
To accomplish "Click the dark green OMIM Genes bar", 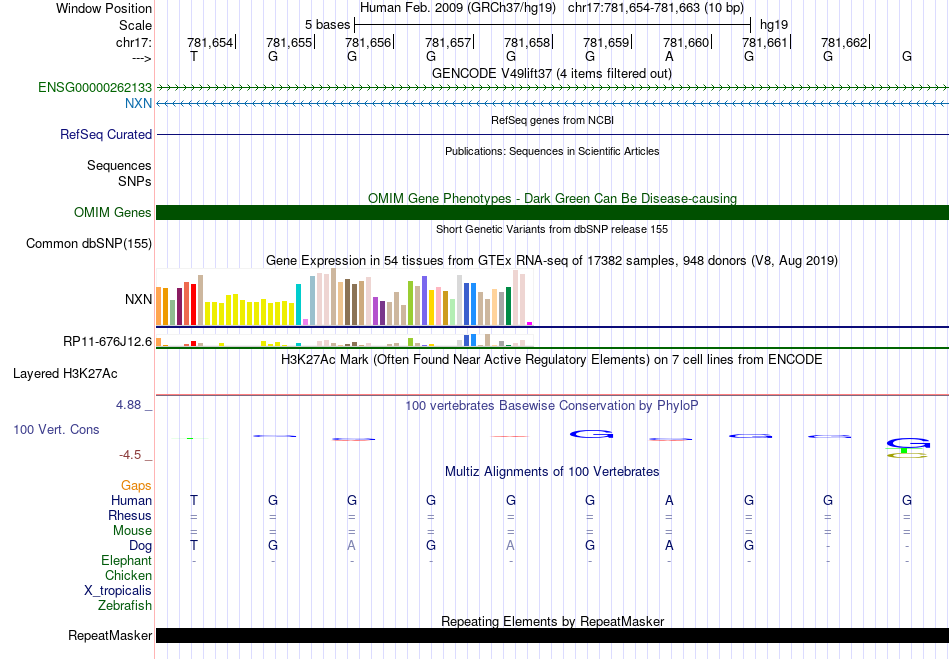I will tap(552, 212).
